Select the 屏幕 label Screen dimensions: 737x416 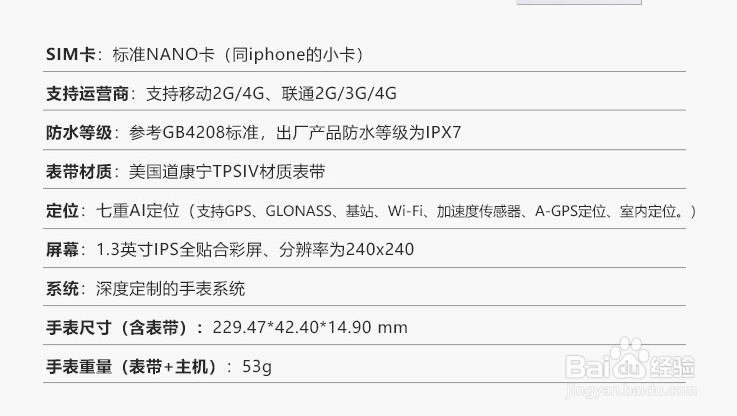(62, 249)
